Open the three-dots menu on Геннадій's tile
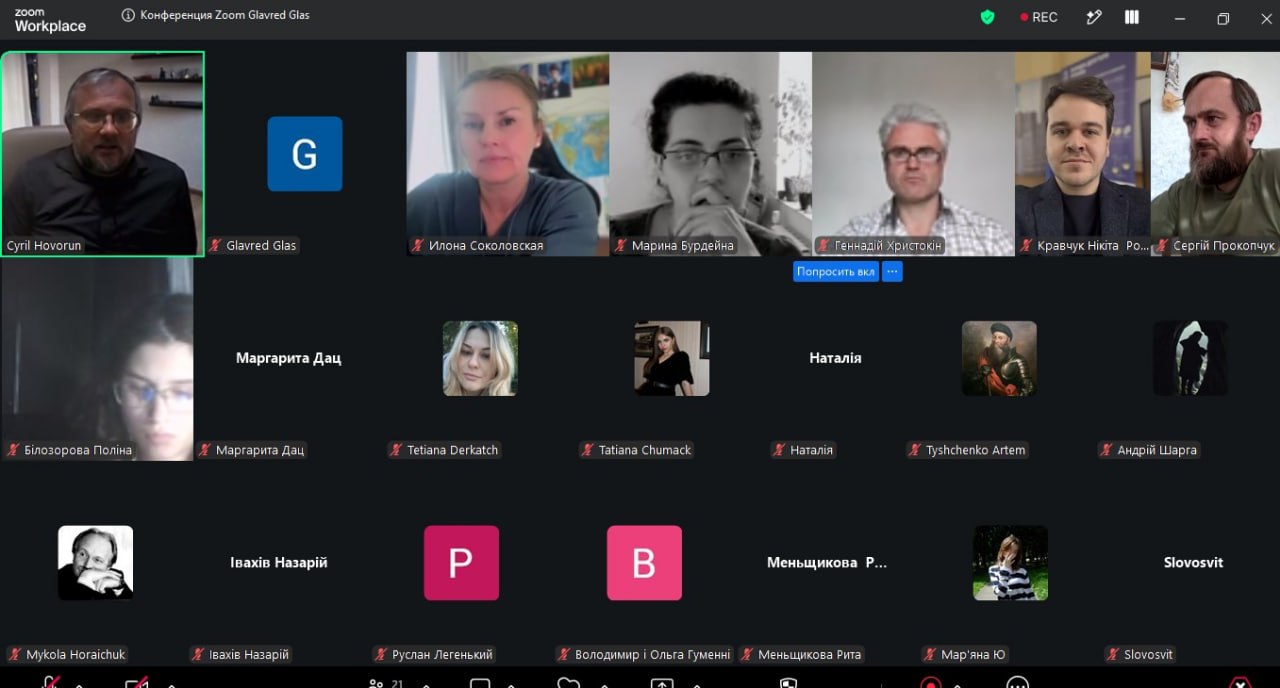This screenshot has width=1280, height=688. [892, 271]
